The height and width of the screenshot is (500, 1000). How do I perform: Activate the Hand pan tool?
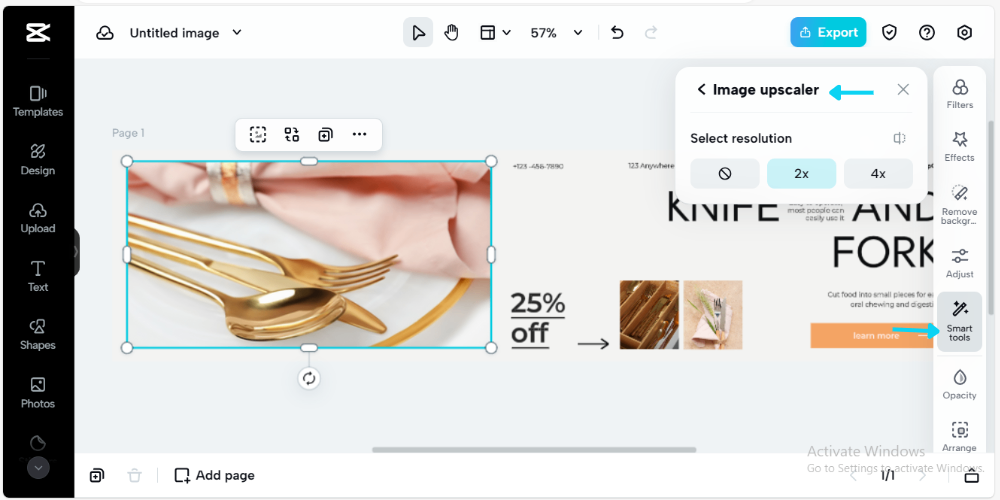452,33
